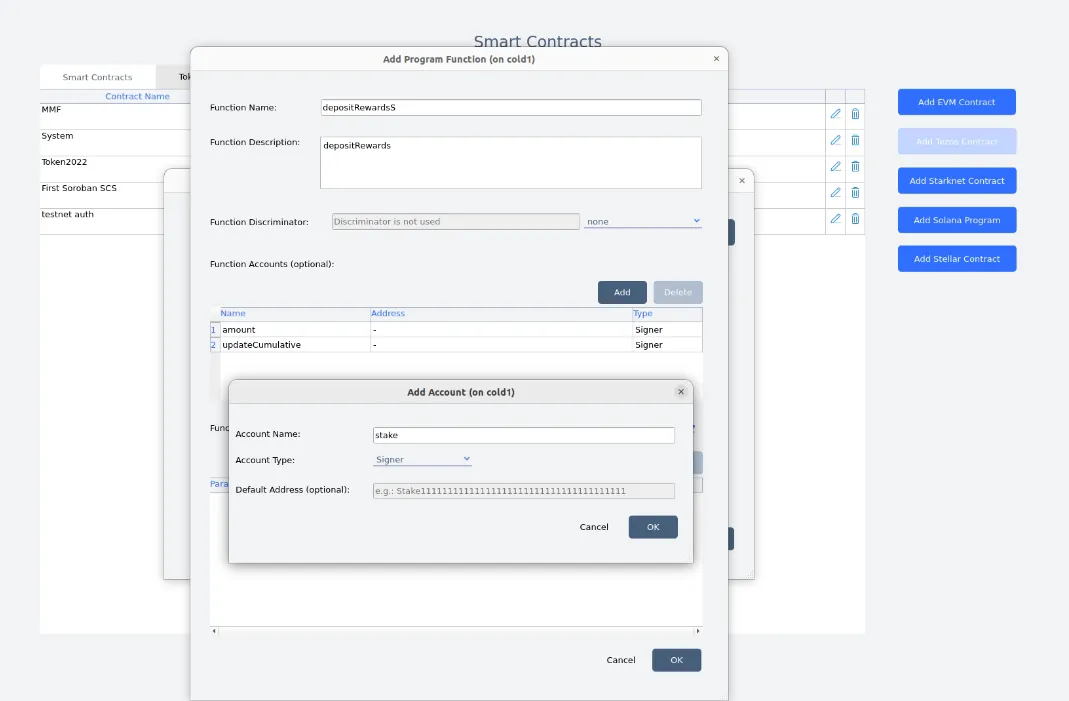Click the Default Address input field
This screenshot has width=1069, height=701.
pos(524,491)
